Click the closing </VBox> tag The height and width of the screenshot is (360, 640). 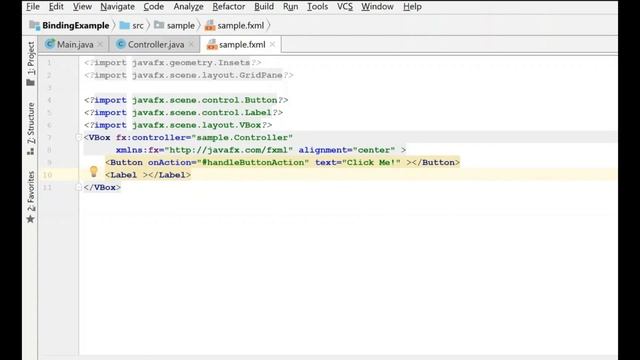click(102, 187)
